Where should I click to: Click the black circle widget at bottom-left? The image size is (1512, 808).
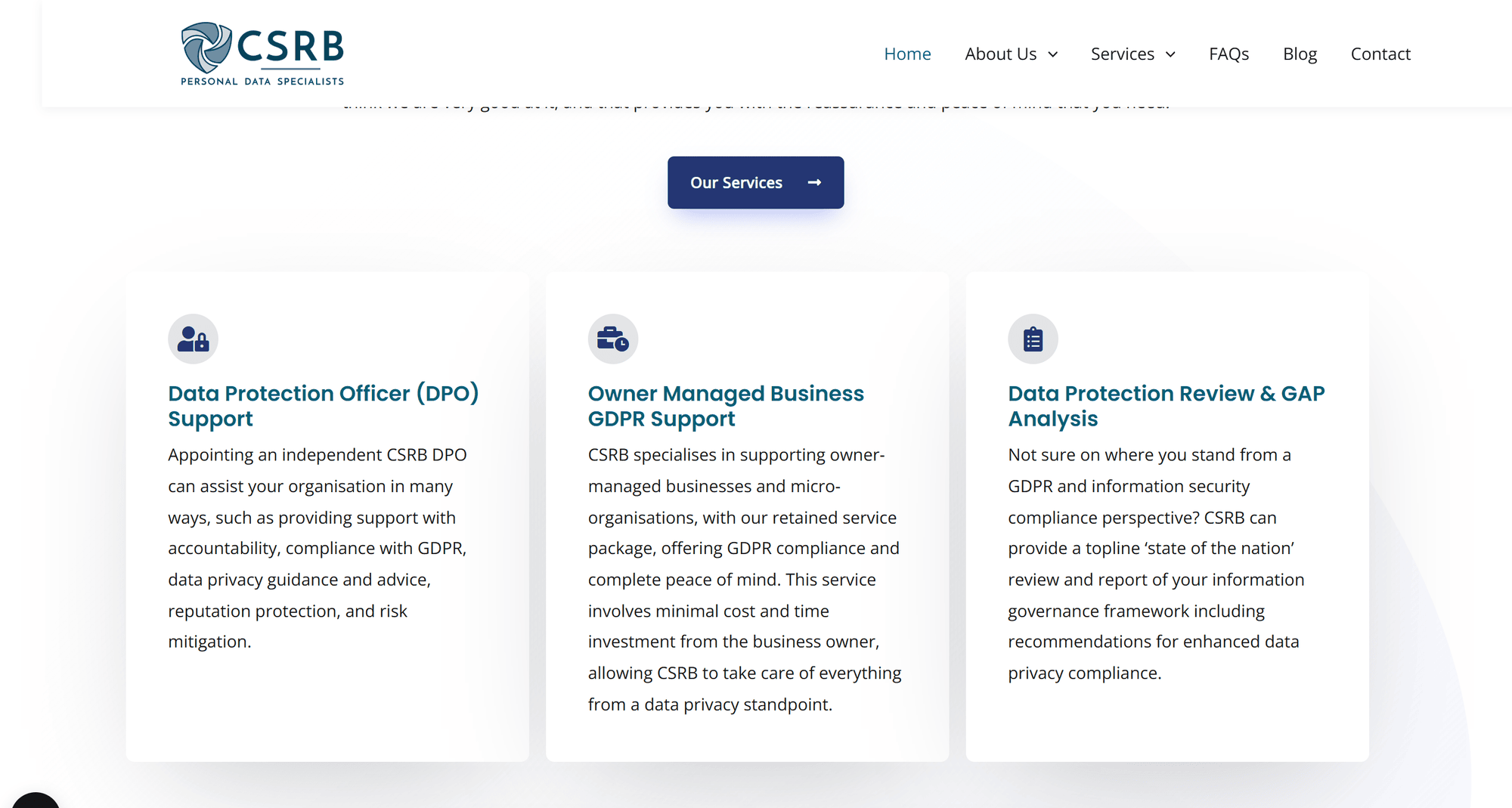tap(36, 801)
